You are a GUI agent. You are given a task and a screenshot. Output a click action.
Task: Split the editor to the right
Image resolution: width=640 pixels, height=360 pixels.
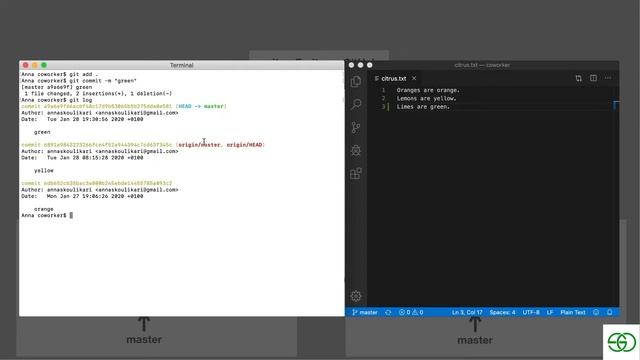(x=593, y=78)
